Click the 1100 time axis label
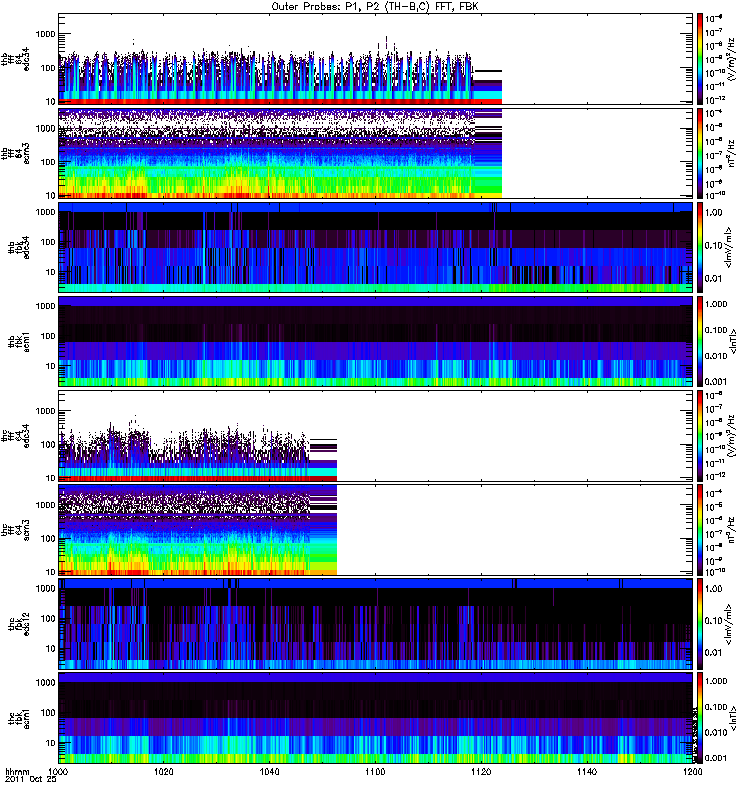This screenshot has height=800, width=750. [375, 773]
